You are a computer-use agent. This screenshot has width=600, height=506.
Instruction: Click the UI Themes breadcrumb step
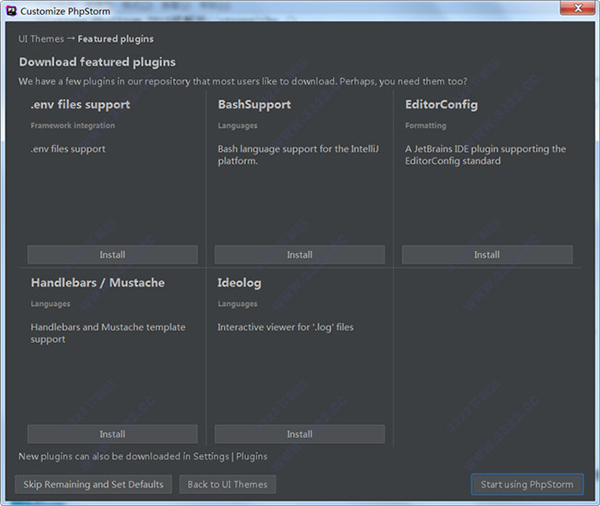click(x=41, y=39)
